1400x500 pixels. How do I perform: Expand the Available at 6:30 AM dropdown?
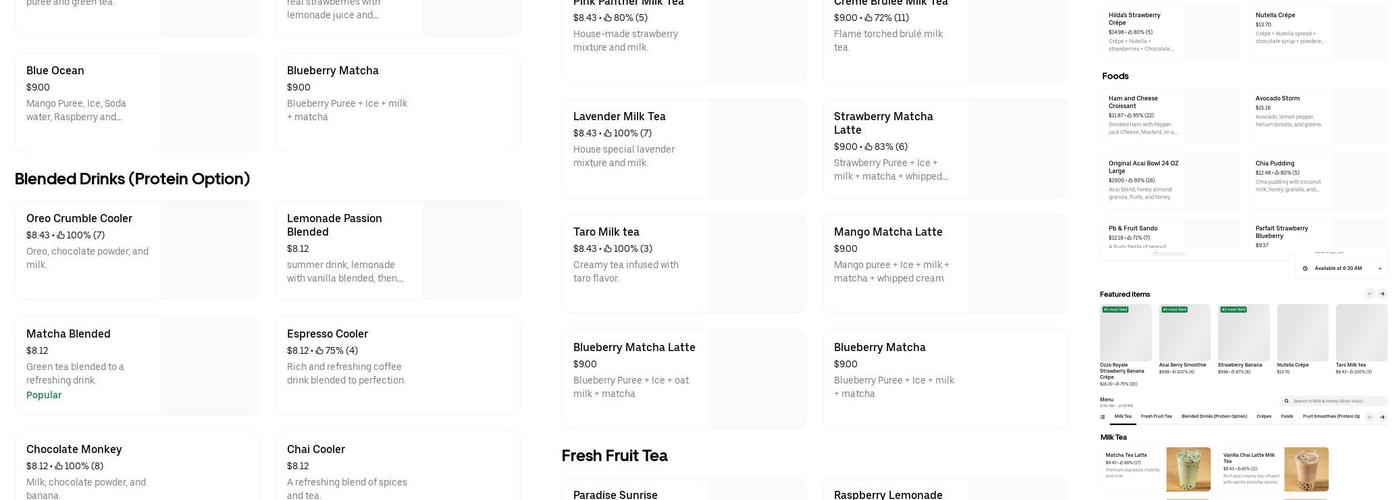tap(1342, 268)
